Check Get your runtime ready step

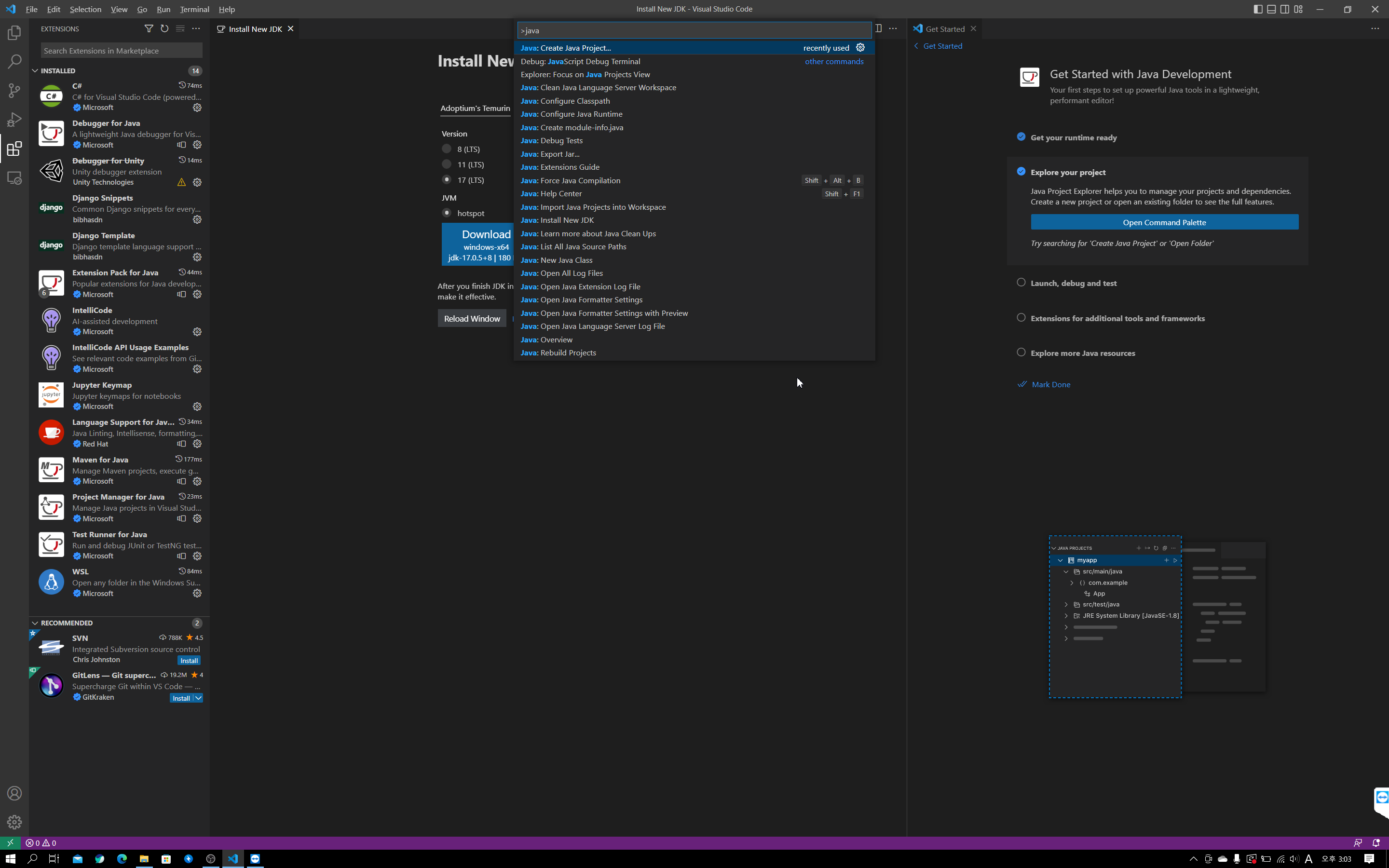click(x=1021, y=136)
